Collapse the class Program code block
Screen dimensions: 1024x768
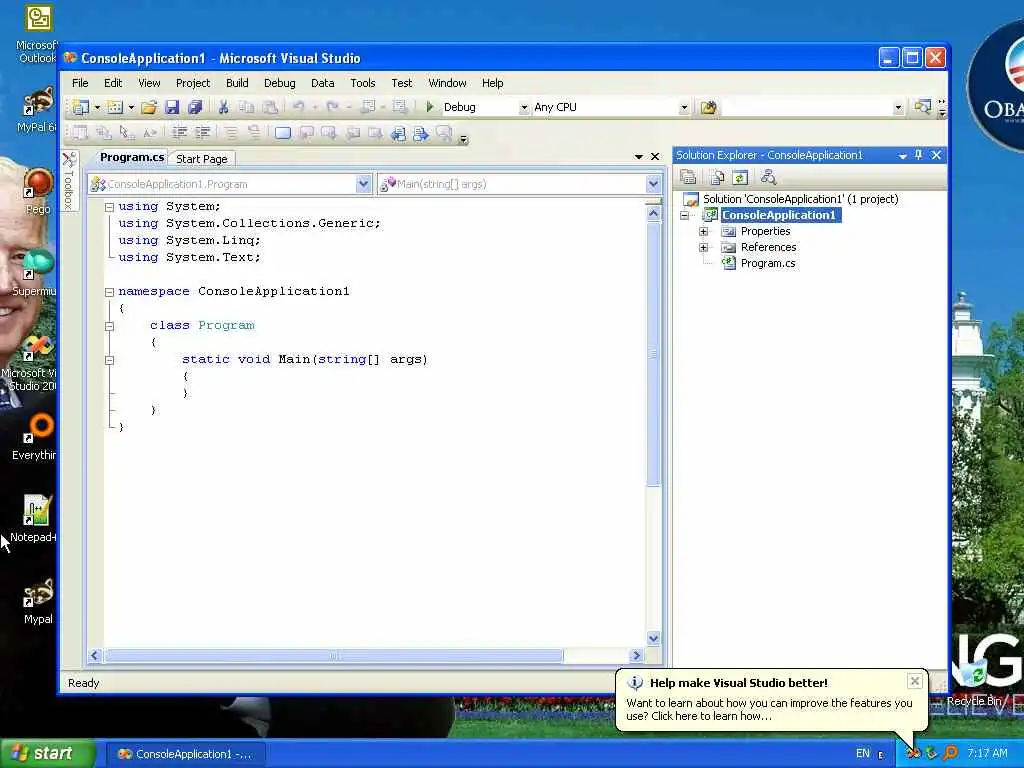110,326
